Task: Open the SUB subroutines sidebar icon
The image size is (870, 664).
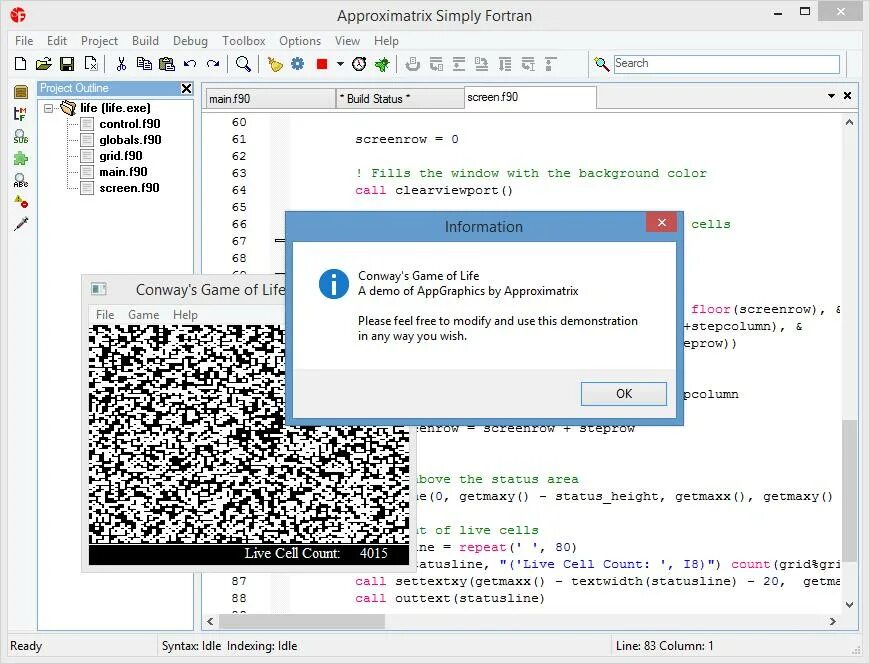Action: (21, 136)
